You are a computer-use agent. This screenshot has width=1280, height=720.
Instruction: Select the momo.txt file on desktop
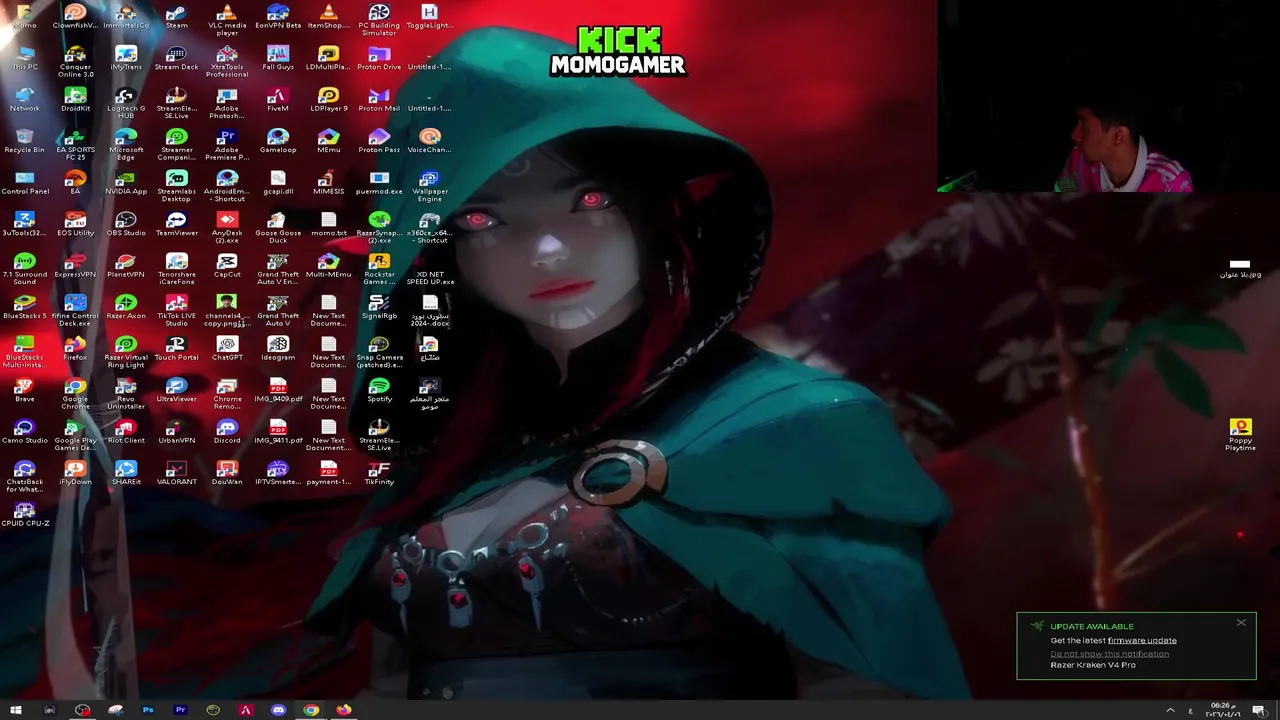[328, 224]
